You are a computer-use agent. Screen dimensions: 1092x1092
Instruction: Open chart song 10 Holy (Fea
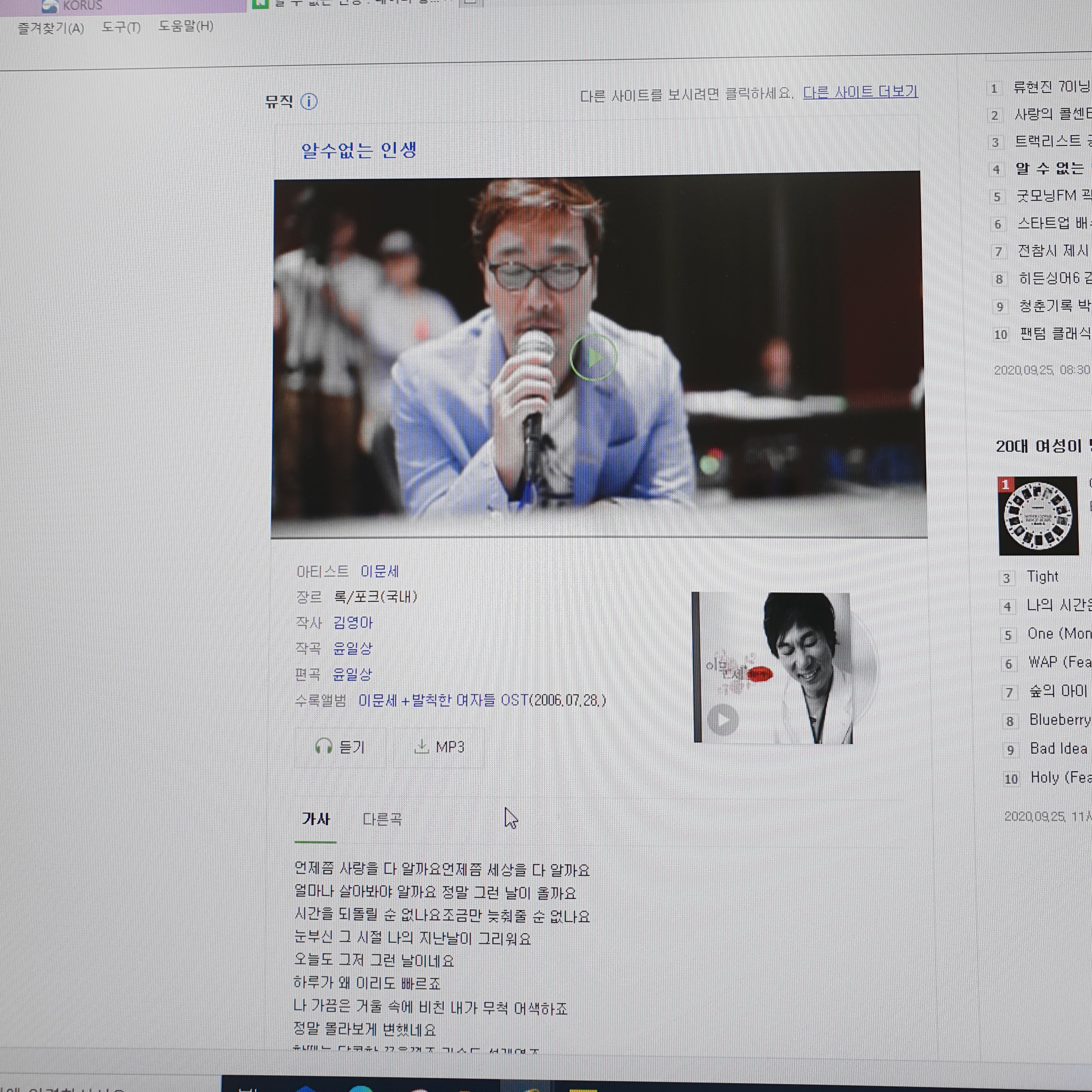(1061, 778)
